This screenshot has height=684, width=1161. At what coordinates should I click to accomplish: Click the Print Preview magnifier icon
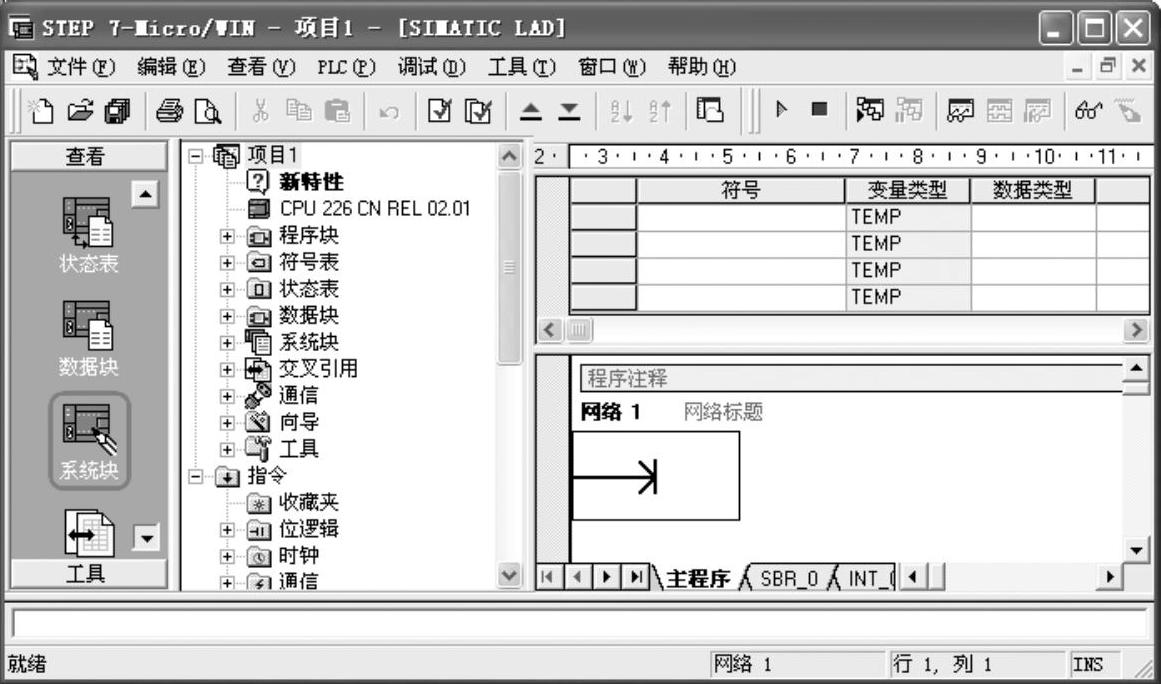tap(208, 111)
